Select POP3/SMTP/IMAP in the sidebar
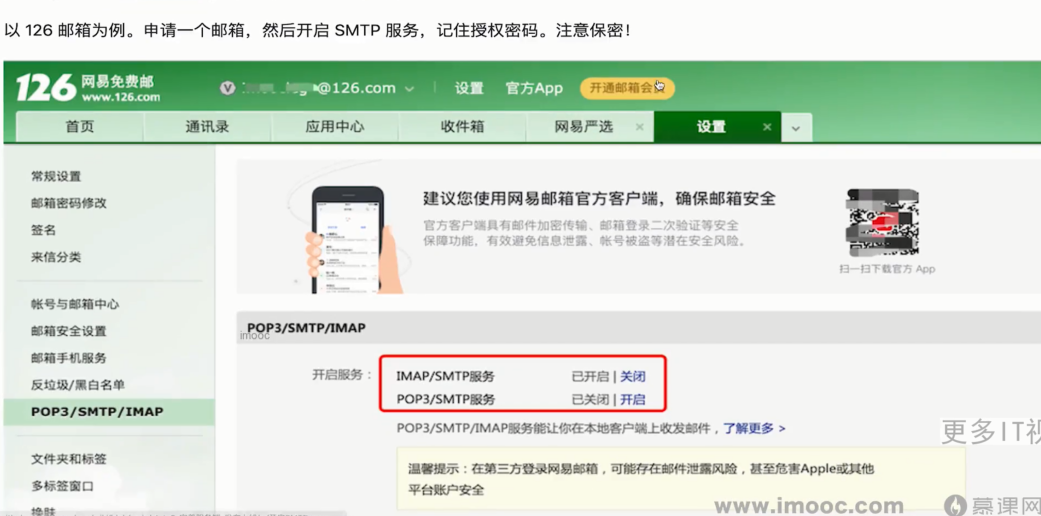The width and height of the screenshot is (1041, 516). point(109,412)
